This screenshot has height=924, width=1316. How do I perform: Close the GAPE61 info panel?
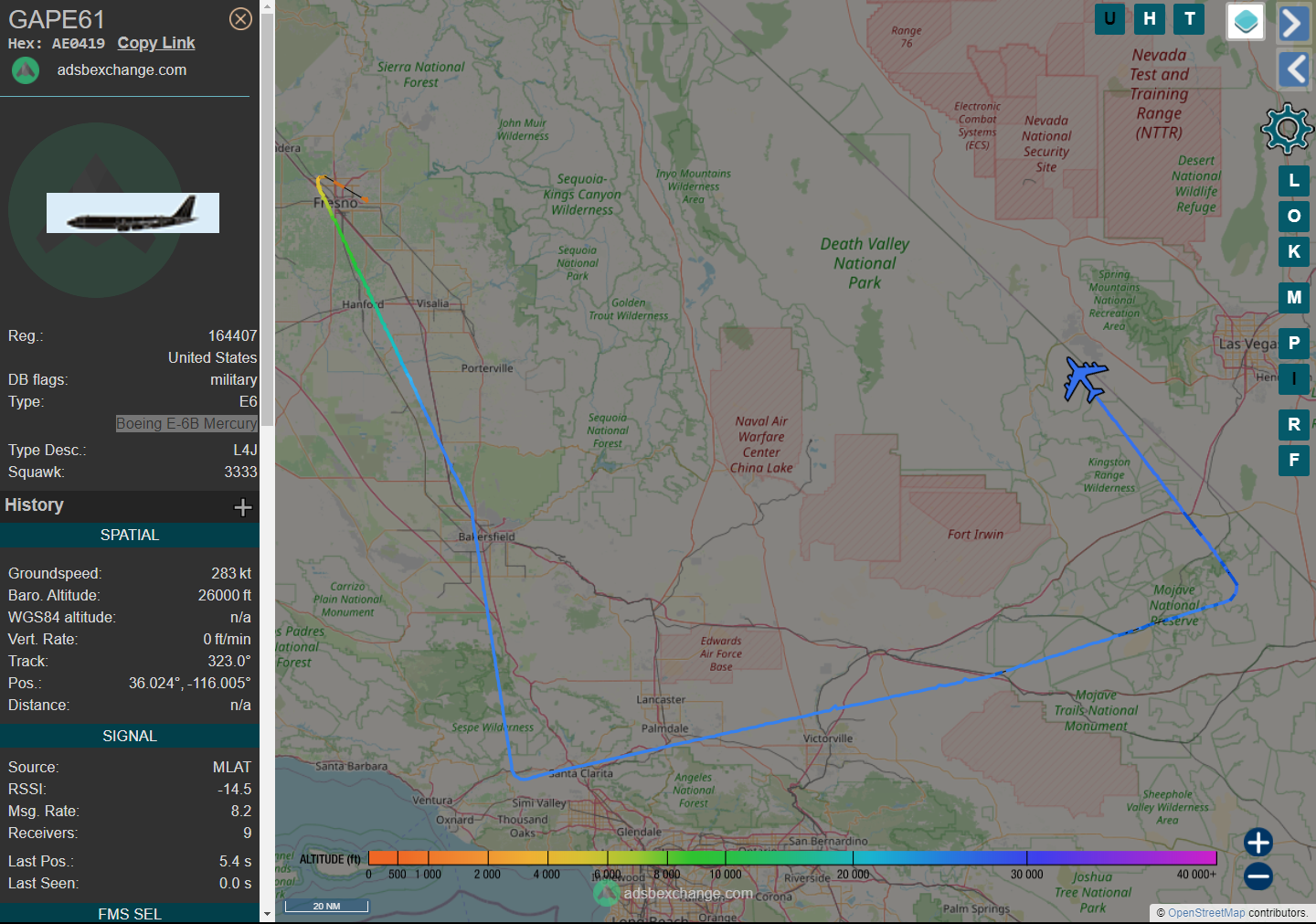tap(240, 18)
